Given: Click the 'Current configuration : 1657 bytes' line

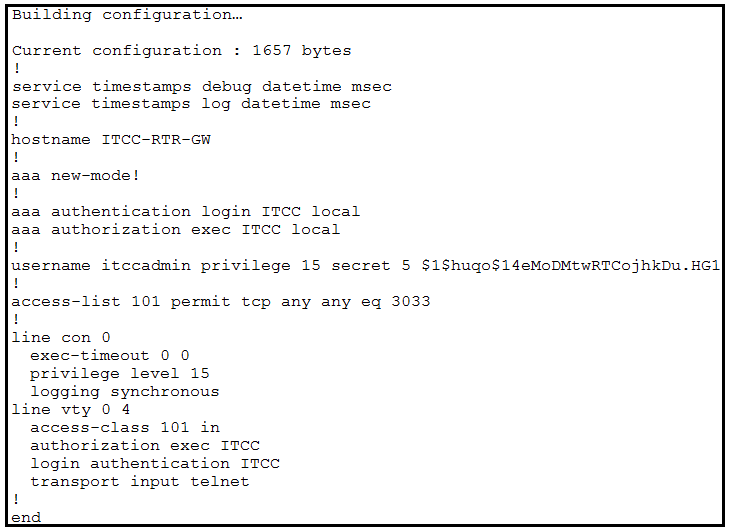Looking at the screenshot, I should coord(182,50).
